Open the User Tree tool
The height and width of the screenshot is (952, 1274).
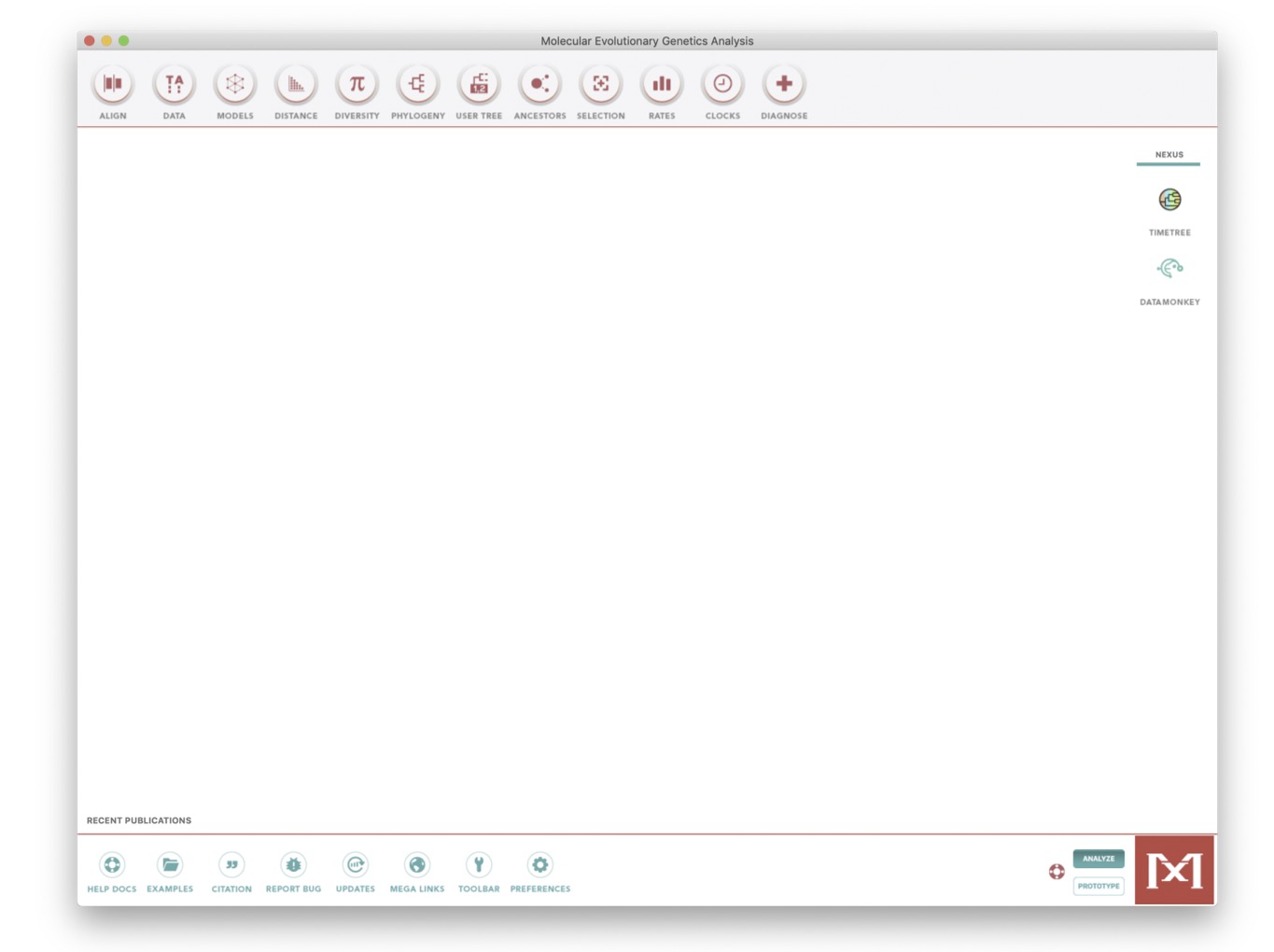479,85
